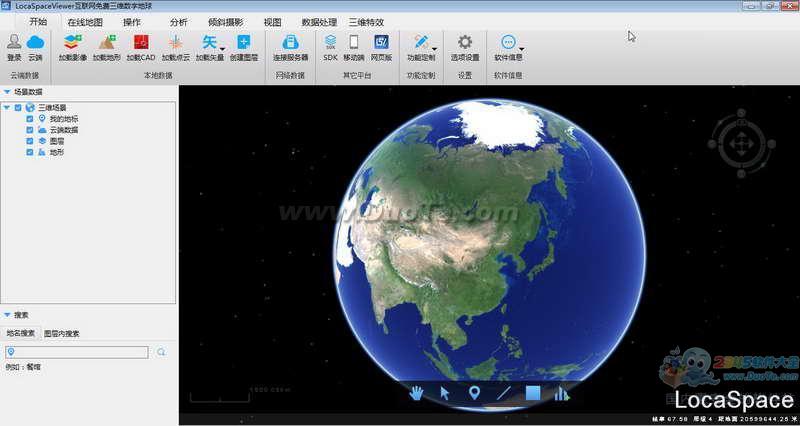Screen dimensions: 800x426
Task: Click the 其它平台 ribbon group label
Action: 357,76
